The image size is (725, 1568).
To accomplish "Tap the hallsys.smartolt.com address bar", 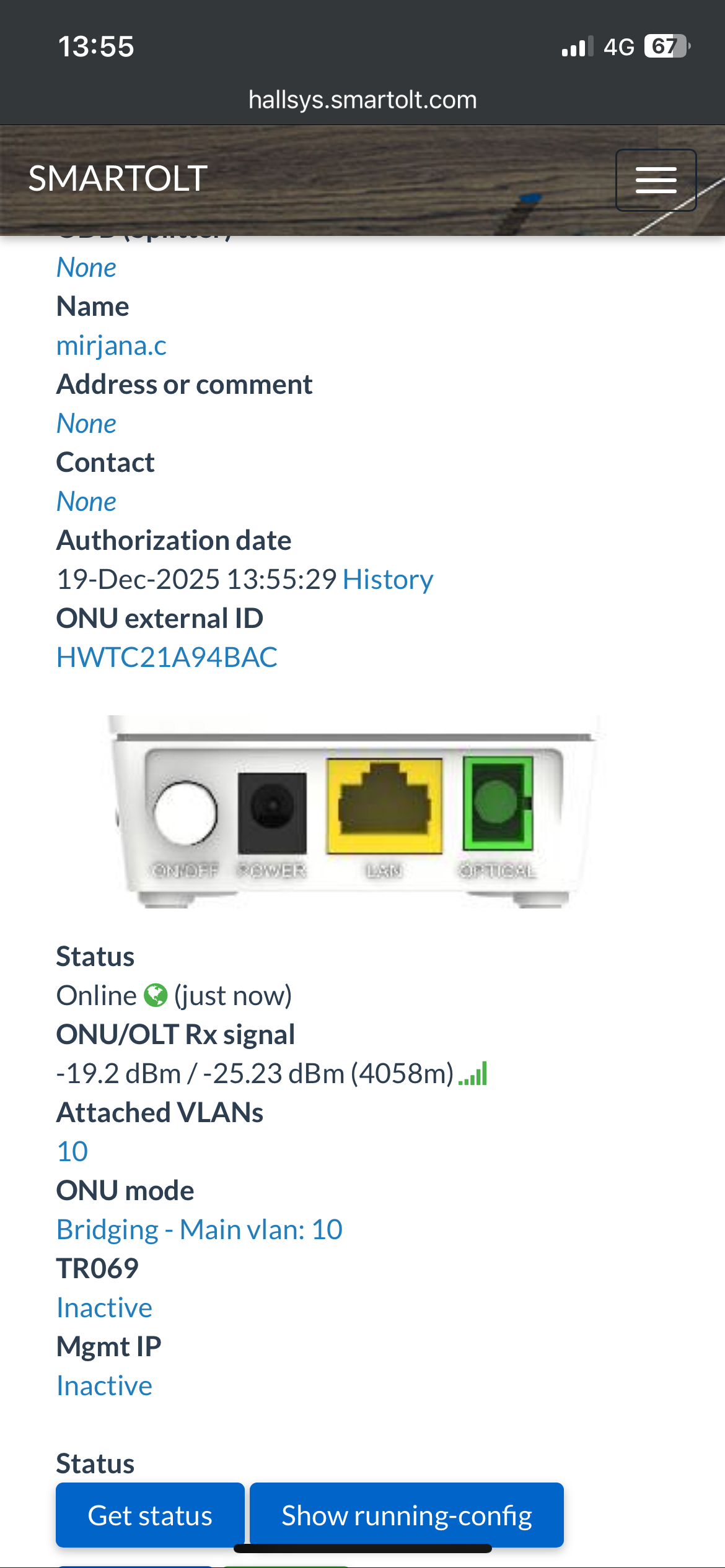I will (362, 100).
